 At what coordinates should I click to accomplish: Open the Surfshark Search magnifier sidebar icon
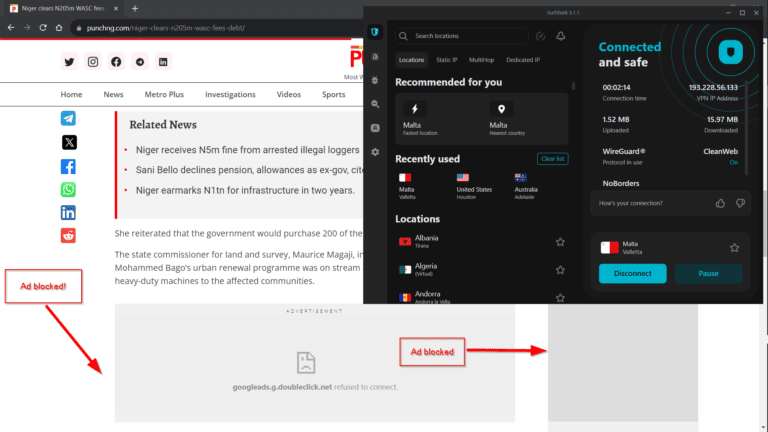point(375,104)
